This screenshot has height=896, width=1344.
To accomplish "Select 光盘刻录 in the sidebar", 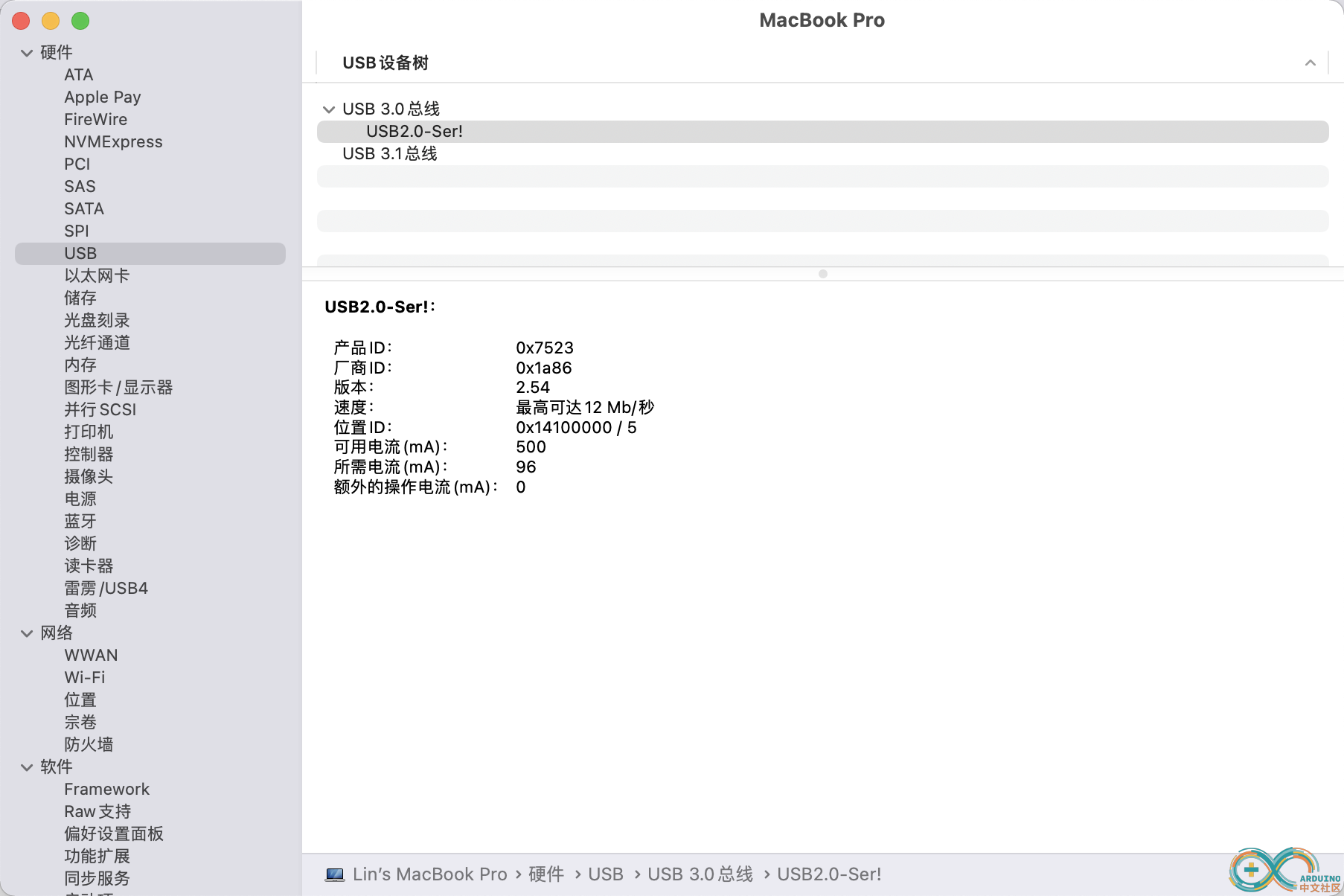I will click(97, 321).
